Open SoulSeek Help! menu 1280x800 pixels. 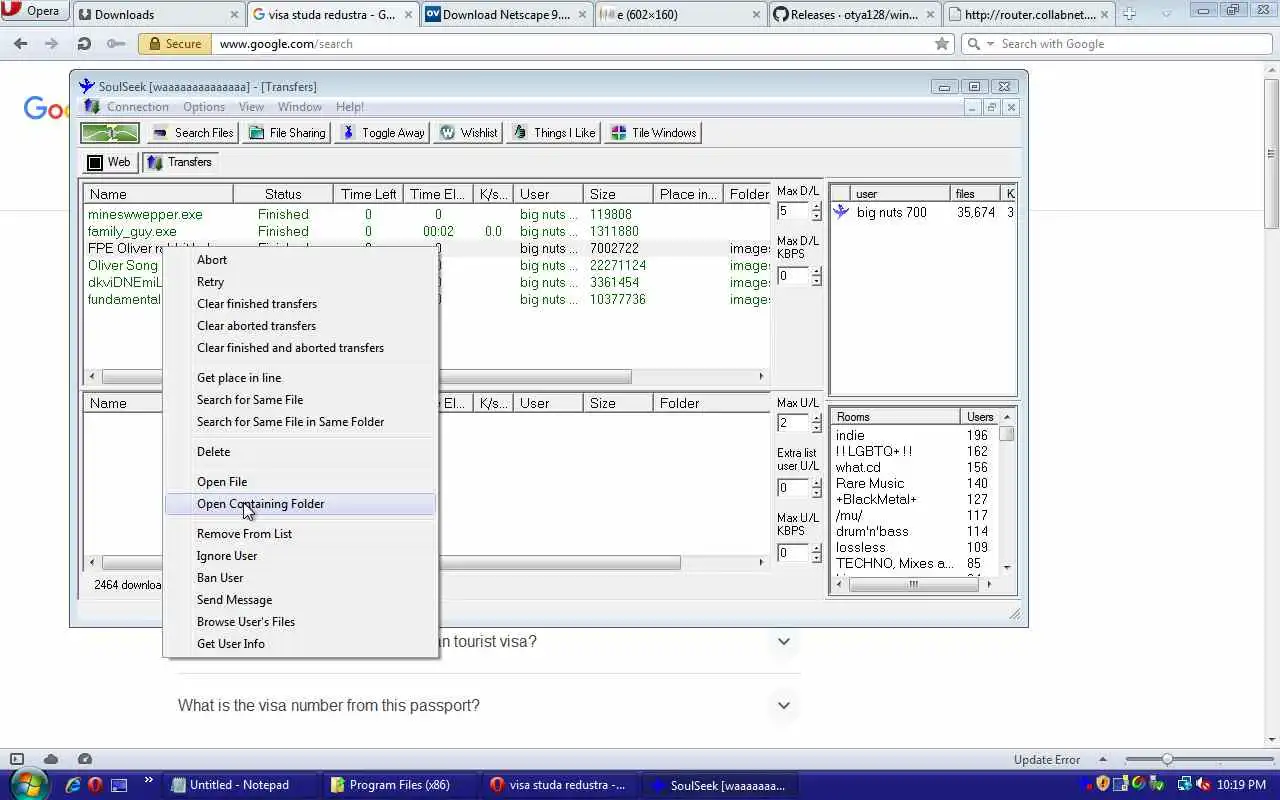pyautogui.click(x=350, y=107)
